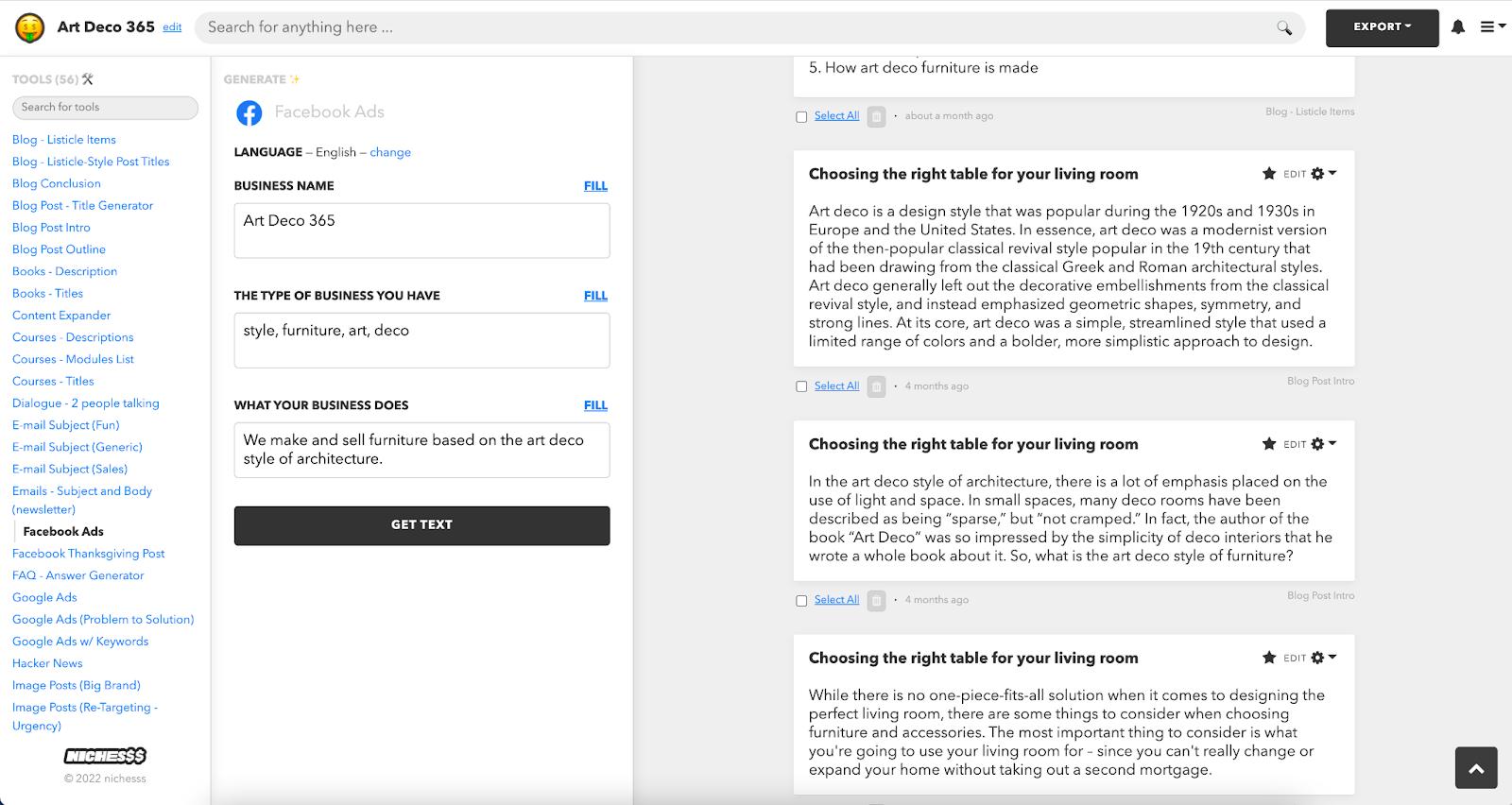The width and height of the screenshot is (1512, 805).
Task: Open Google Ads tool in sidebar
Action: [44, 597]
